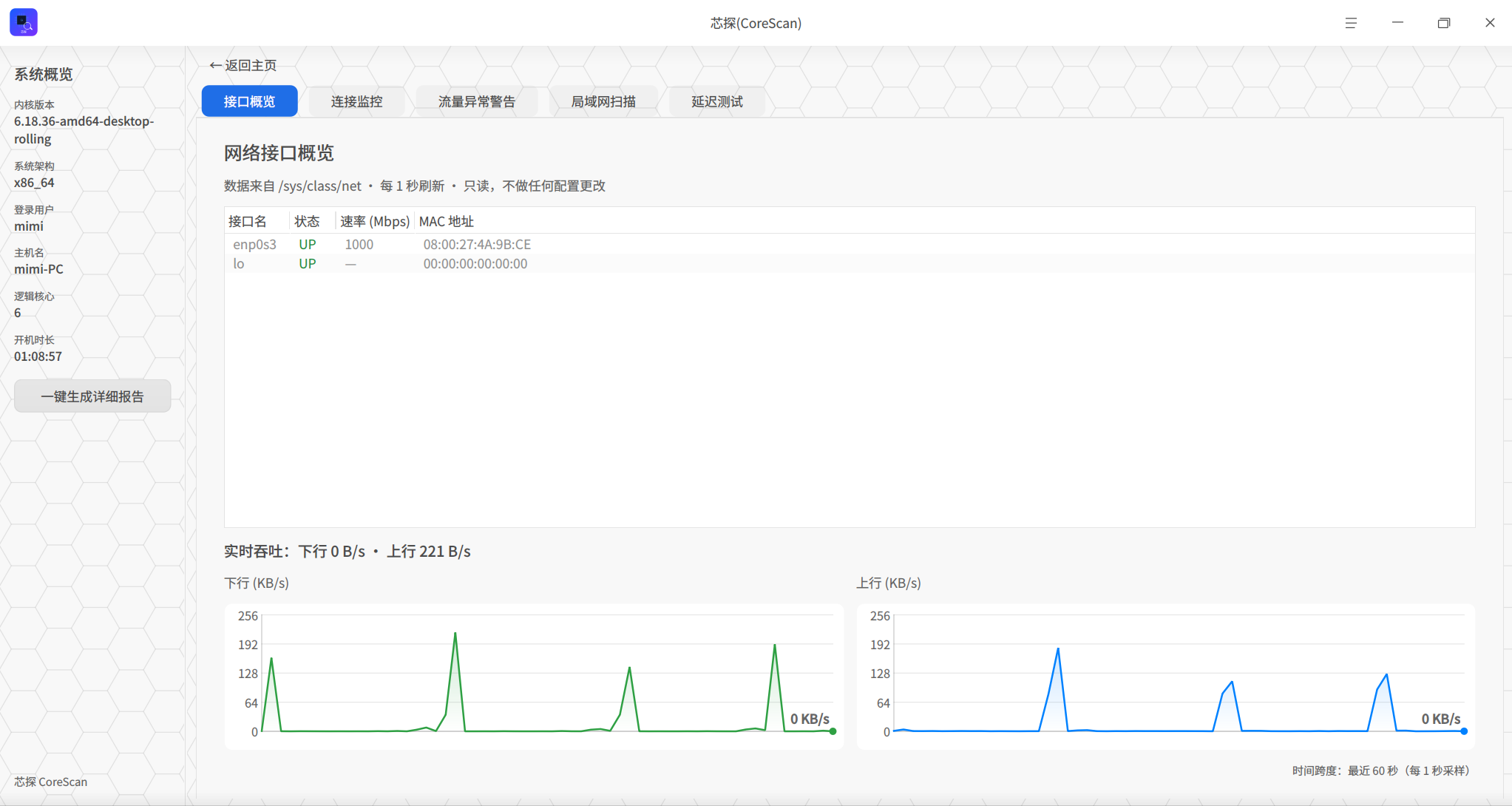Click the back arrow to return home

(215, 65)
